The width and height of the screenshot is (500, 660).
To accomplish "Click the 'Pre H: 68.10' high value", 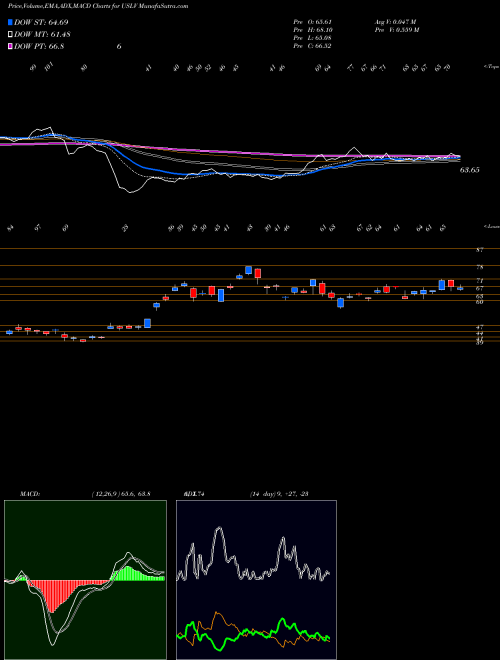I will click(311, 30).
